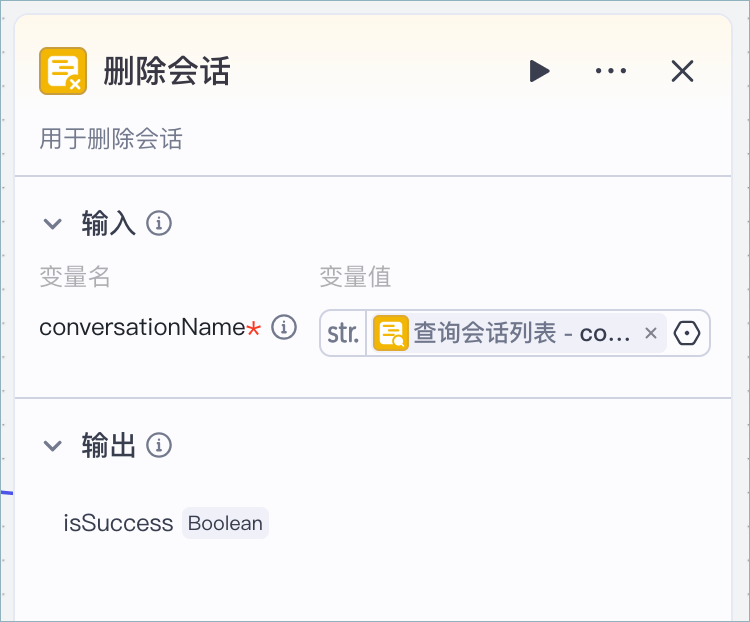Close the 删除会话 panel
Image resolution: width=750 pixels, height=622 pixels.
click(x=682, y=71)
